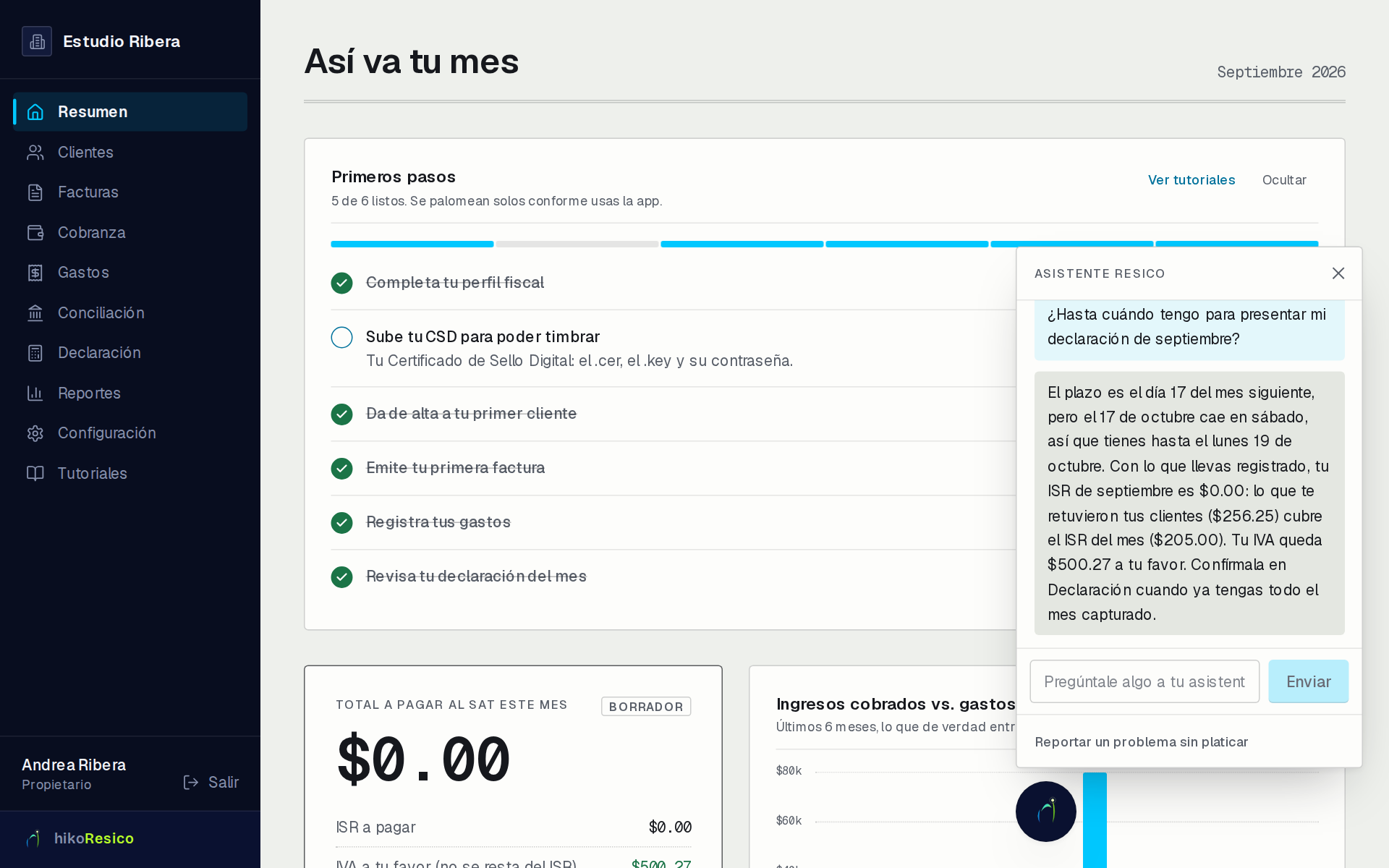Viewport: 1389px width, 868px height.
Task: Open the Facturas document icon
Action: [35, 192]
